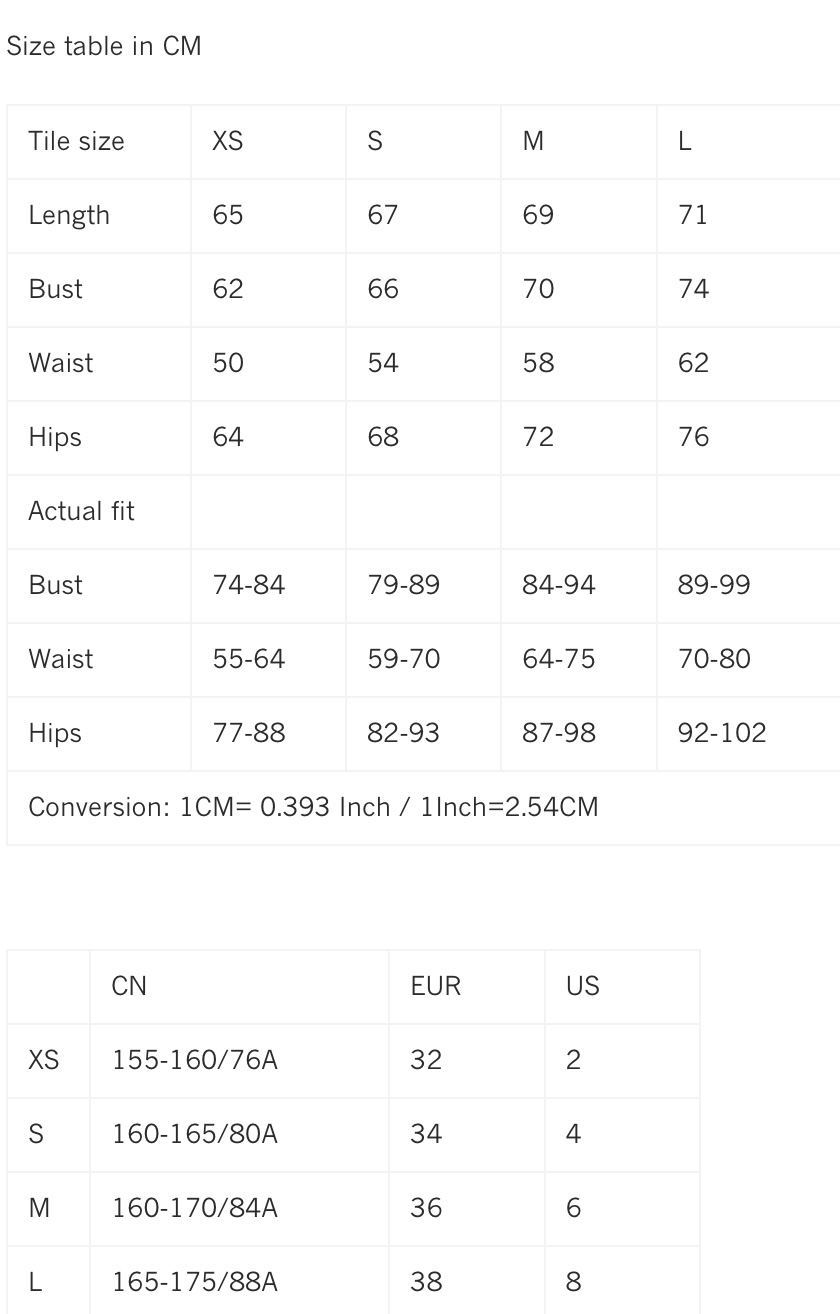Click Length value 71 for size L

pos(693,215)
